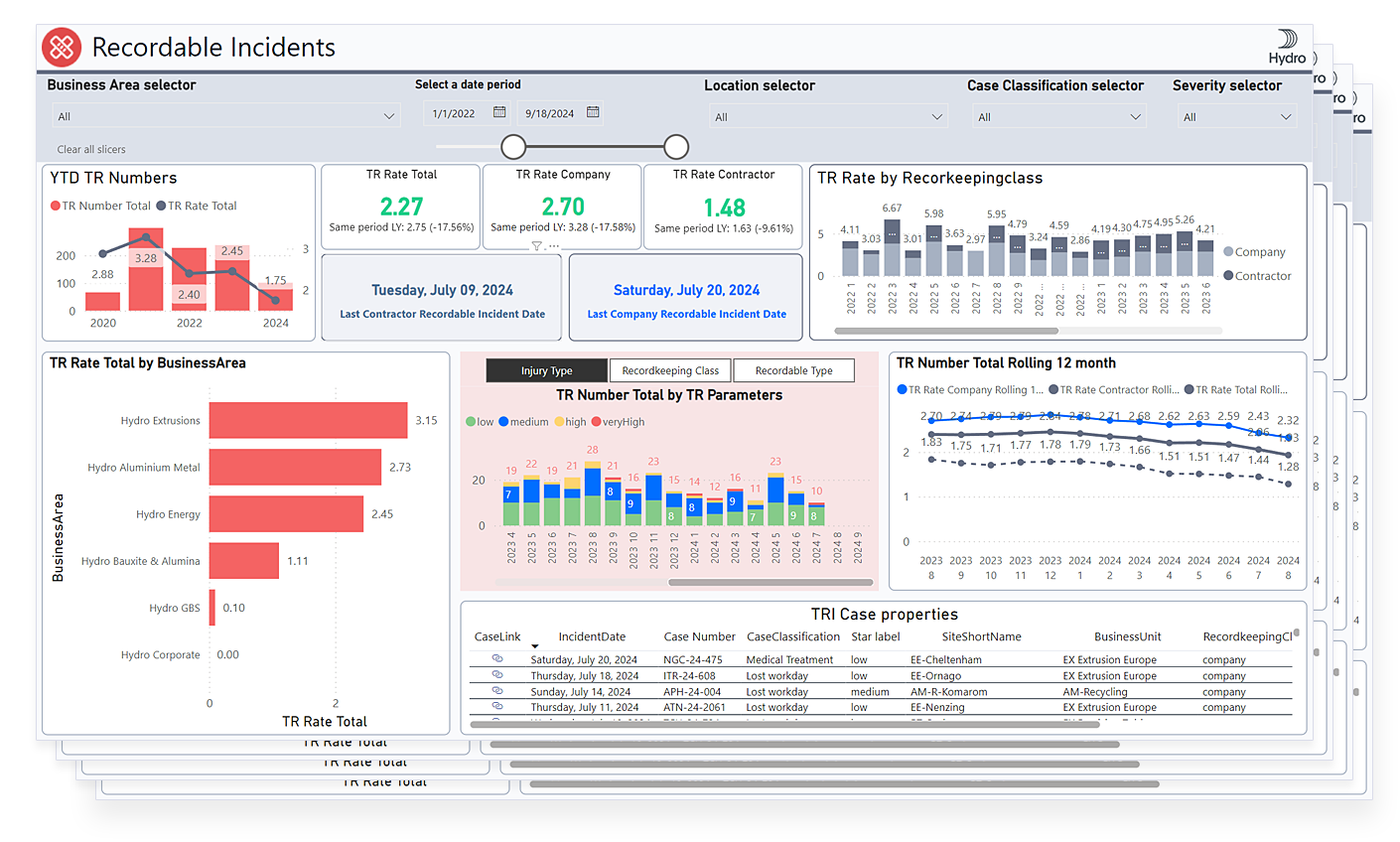Click TR Rate Contractor Rolling legend marker
1400x842 pixels.
coord(1053,390)
